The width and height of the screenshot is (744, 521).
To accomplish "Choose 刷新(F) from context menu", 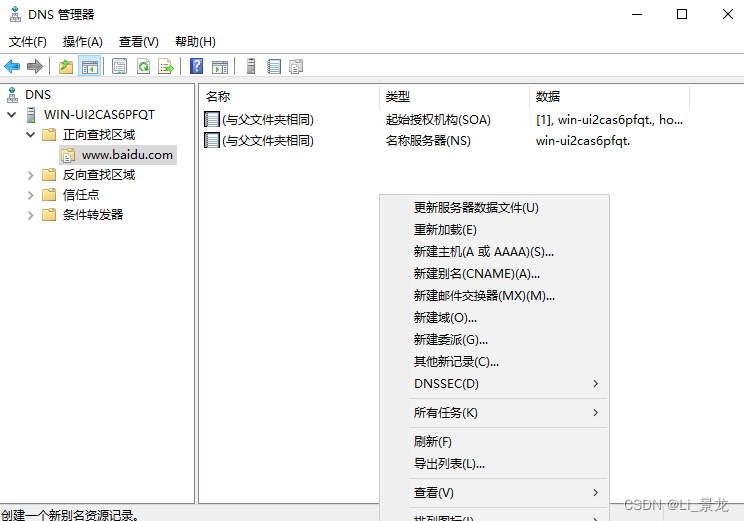I will click(x=494, y=442).
